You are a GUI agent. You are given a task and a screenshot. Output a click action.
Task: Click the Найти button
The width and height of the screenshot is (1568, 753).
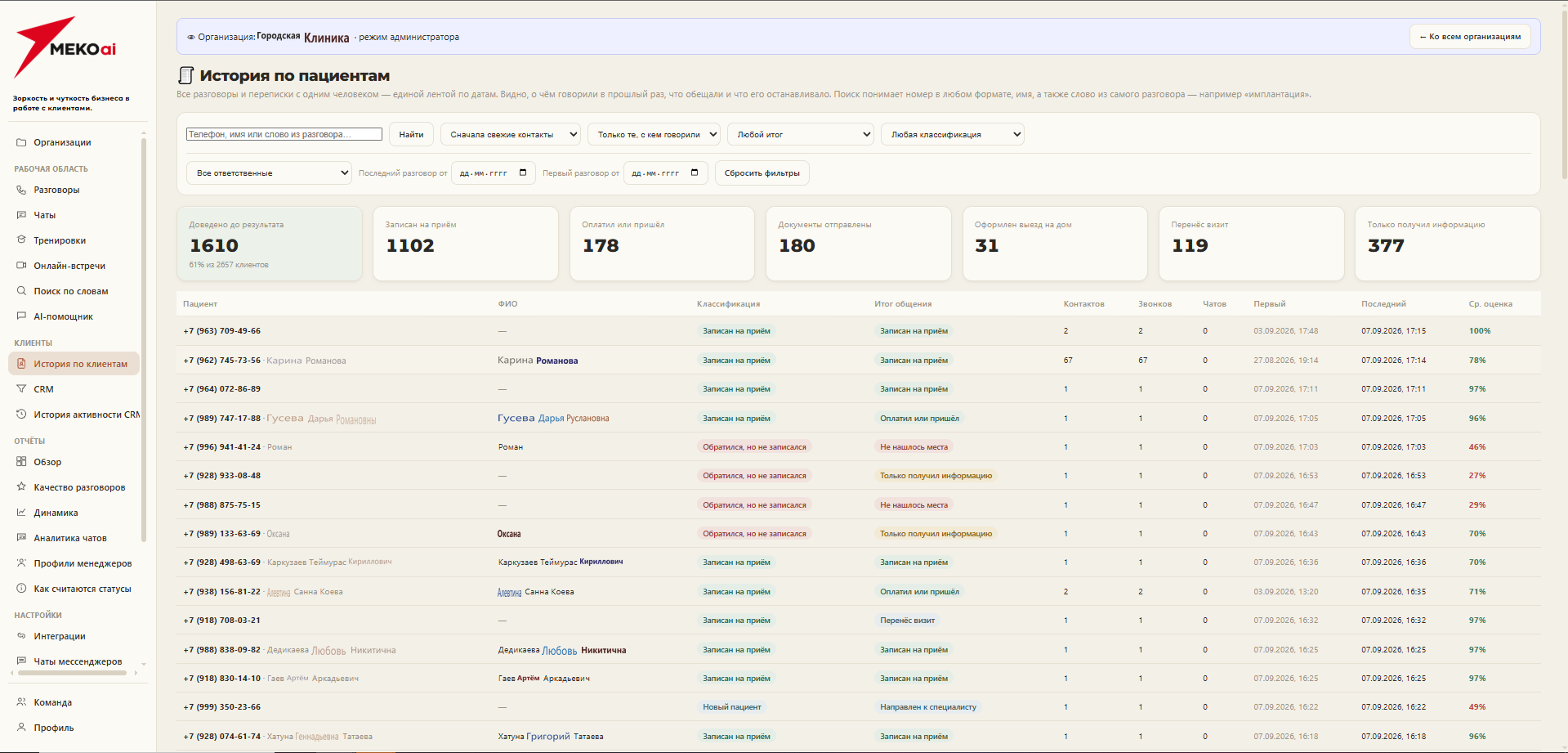click(411, 134)
